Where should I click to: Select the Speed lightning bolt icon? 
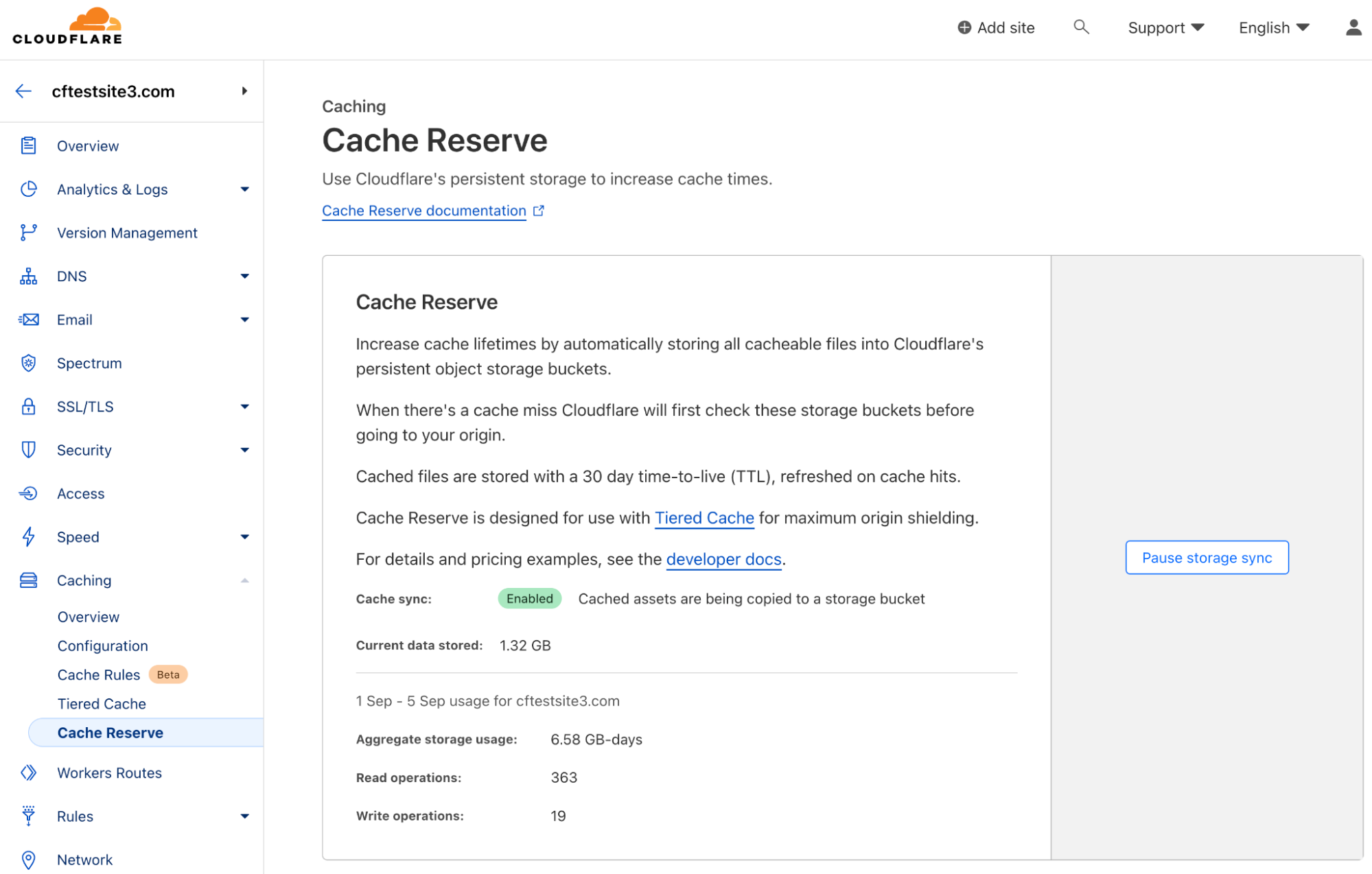[x=28, y=536]
